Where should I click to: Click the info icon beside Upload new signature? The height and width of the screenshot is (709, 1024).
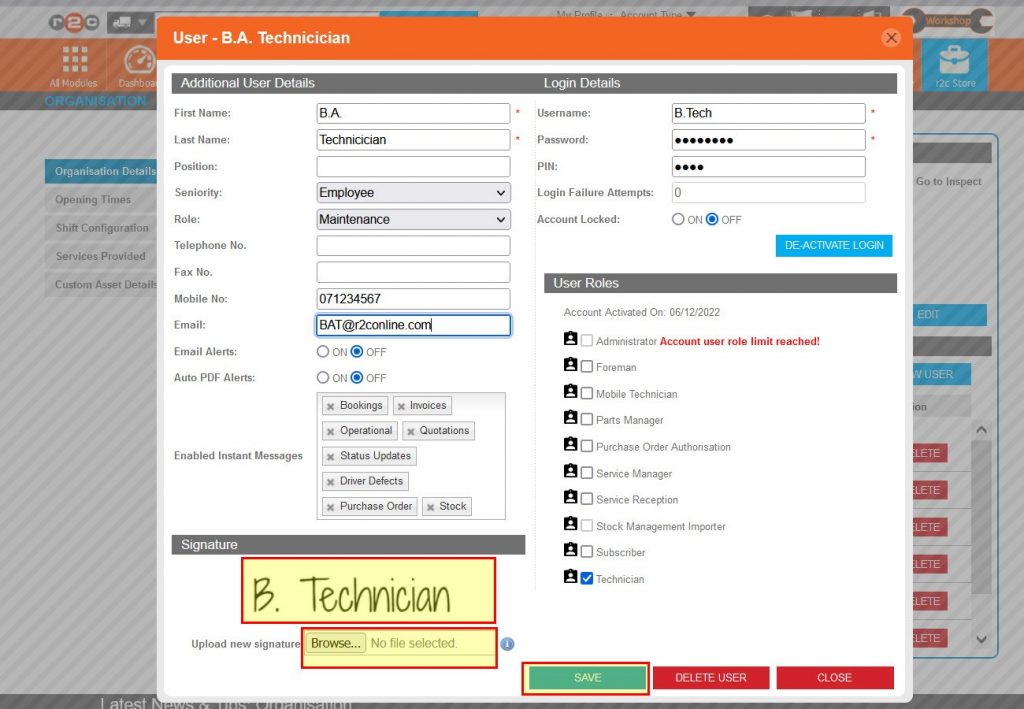tap(507, 645)
